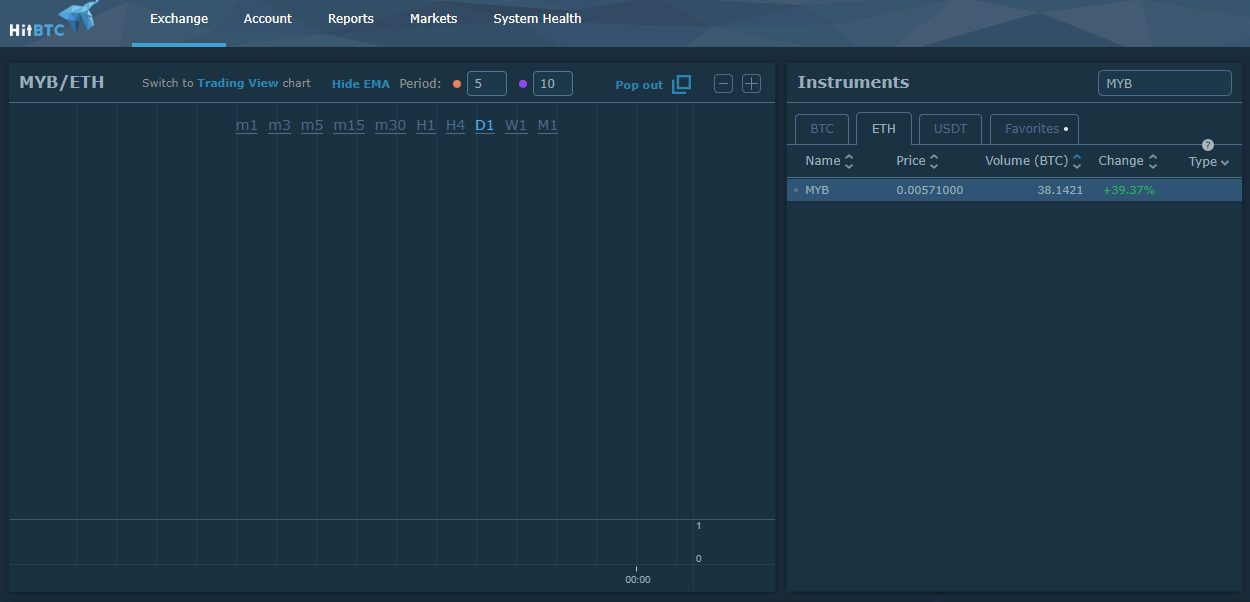This screenshot has width=1250, height=602.
Task: Switch to the Favorites instruments tab
Action: pos(1034,129)
